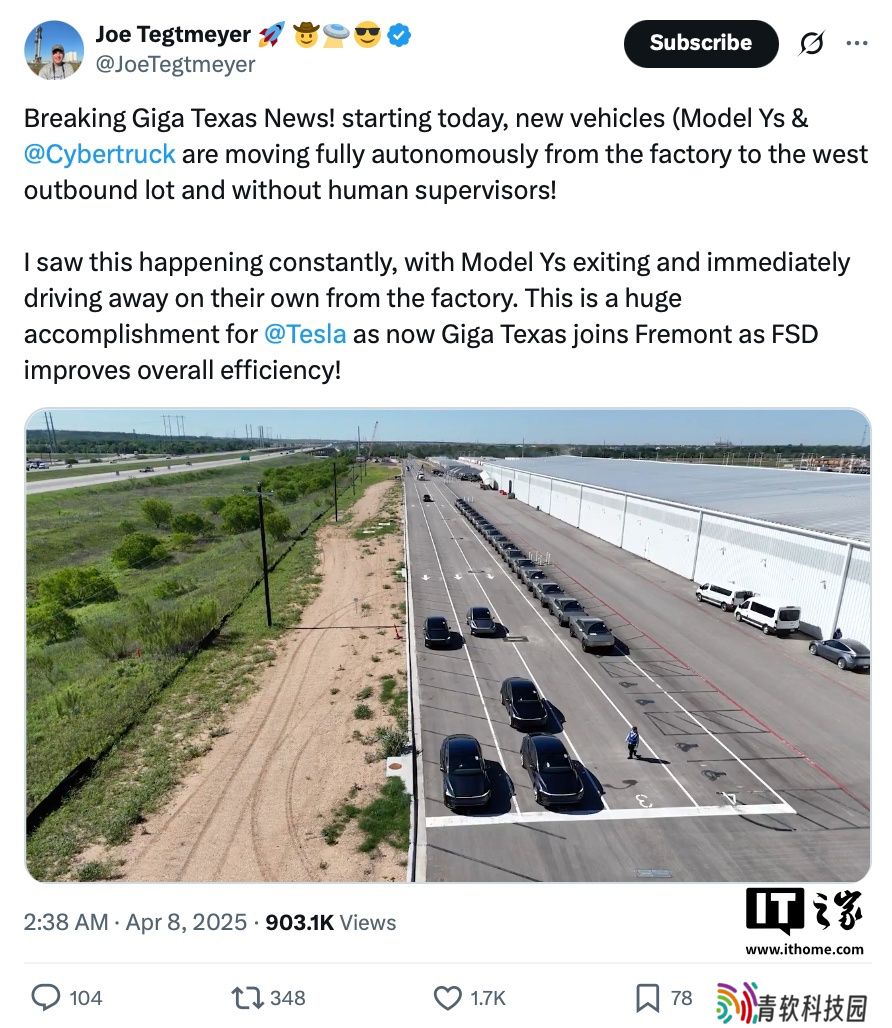
Task: Open the @Cybertruck mention link
Action: click(100, 154)
